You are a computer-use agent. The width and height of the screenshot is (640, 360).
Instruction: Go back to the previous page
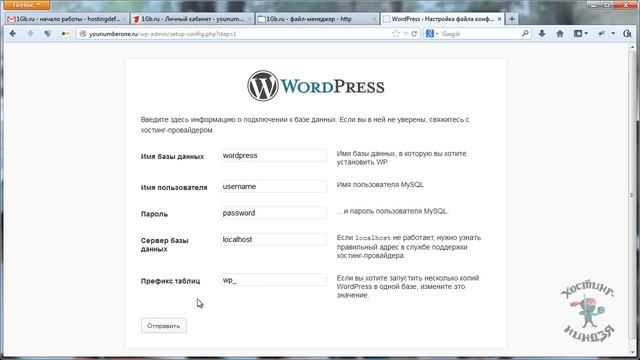(x=13, y=34)
